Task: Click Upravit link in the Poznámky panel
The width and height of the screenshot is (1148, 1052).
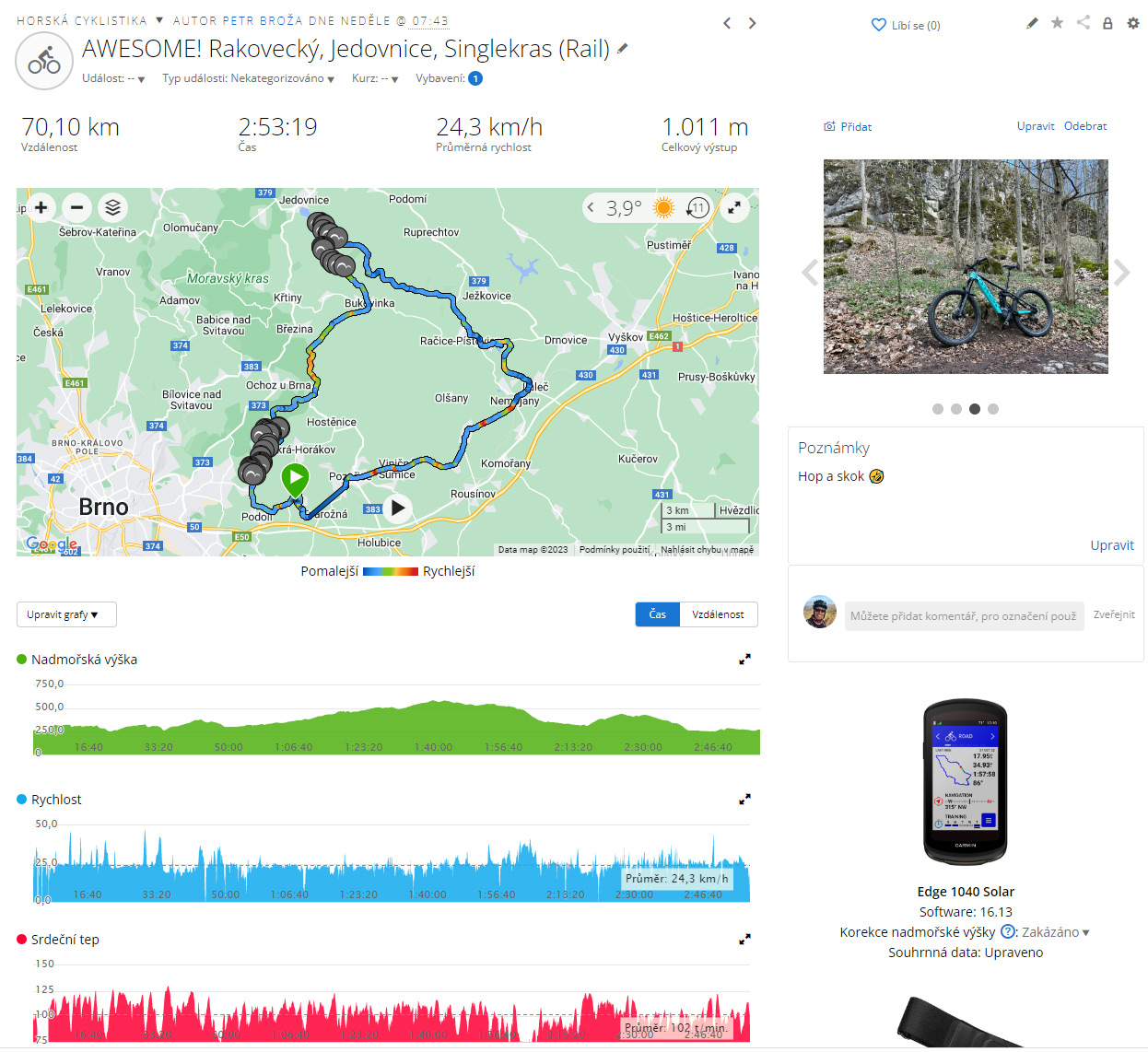Action: pyautogui.click(x=1112, y=545)
